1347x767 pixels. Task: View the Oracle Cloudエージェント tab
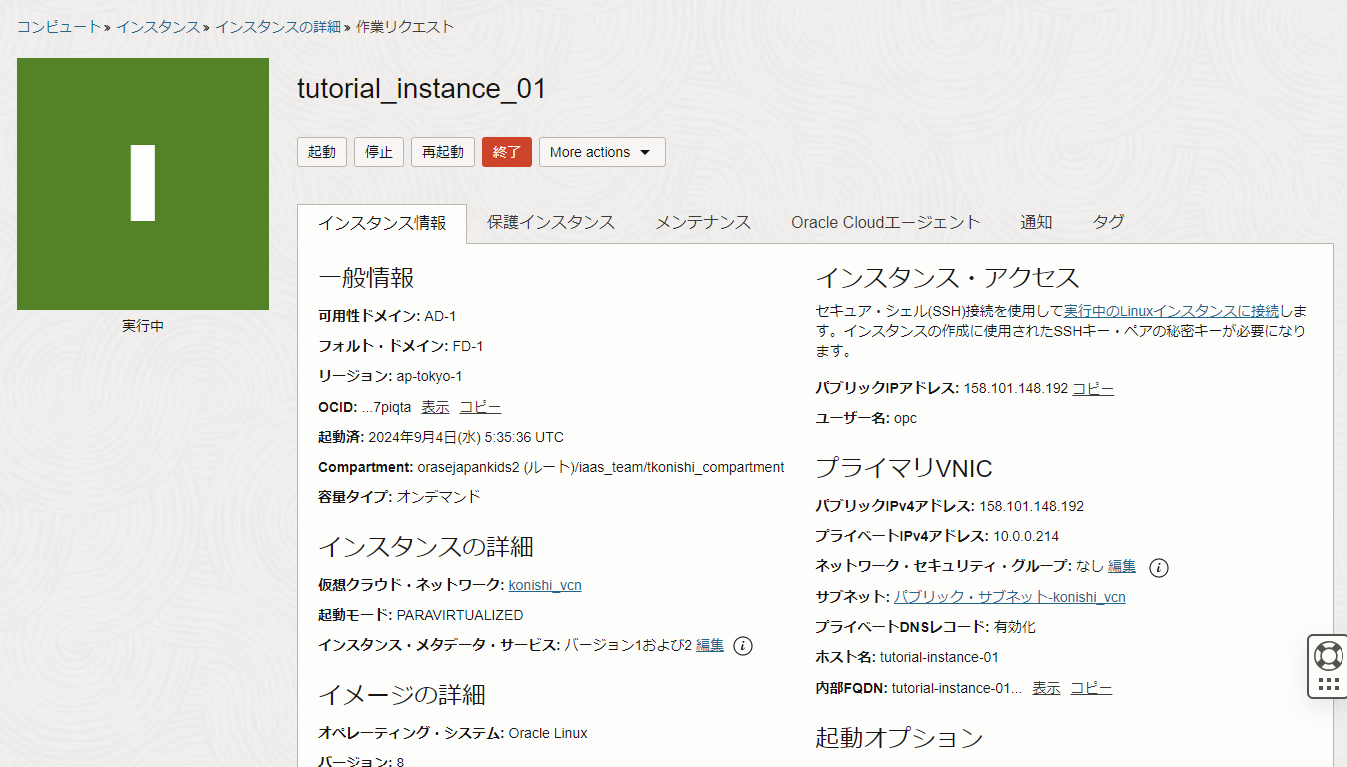(885, 222)
